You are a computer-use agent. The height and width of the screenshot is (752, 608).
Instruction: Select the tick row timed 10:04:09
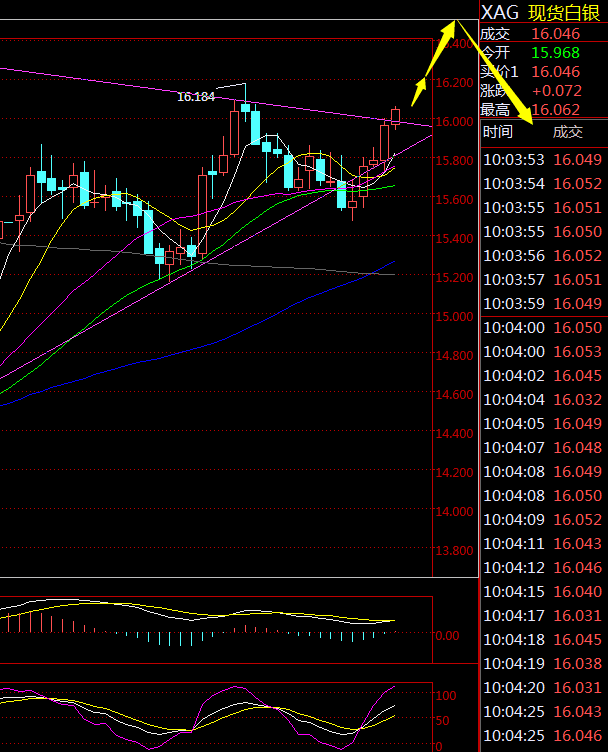click(542, 519)
